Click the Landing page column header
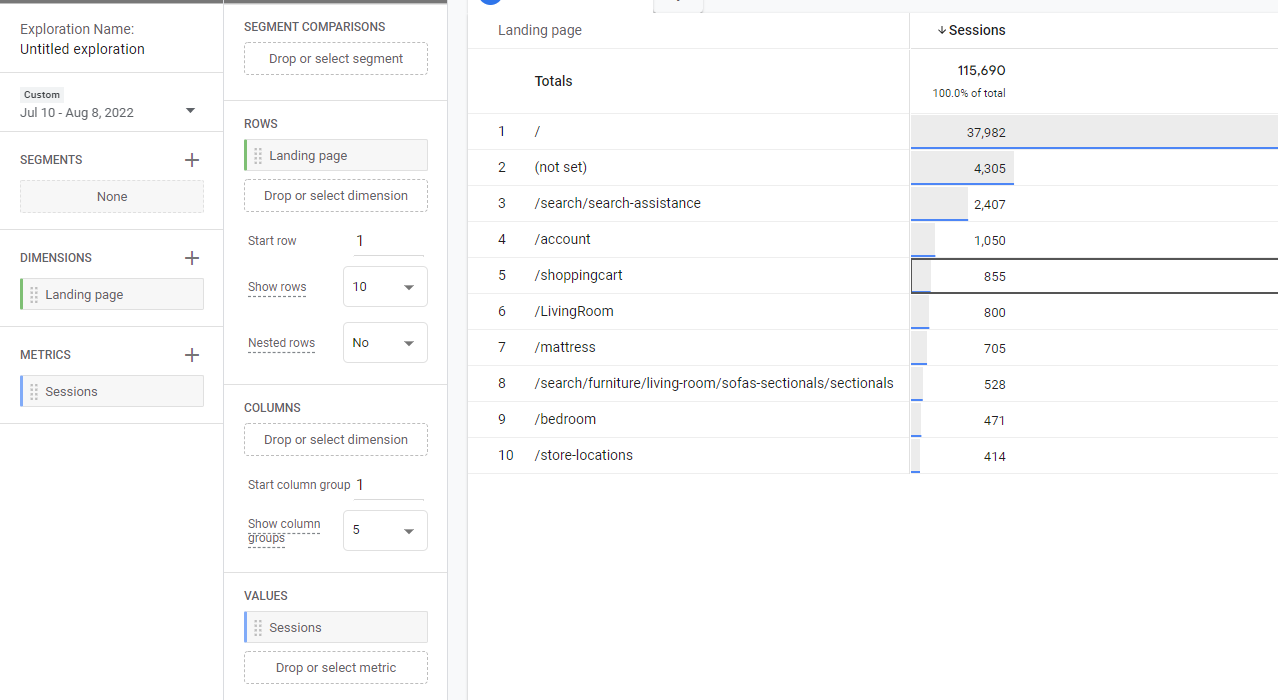 tap(540, 31)
